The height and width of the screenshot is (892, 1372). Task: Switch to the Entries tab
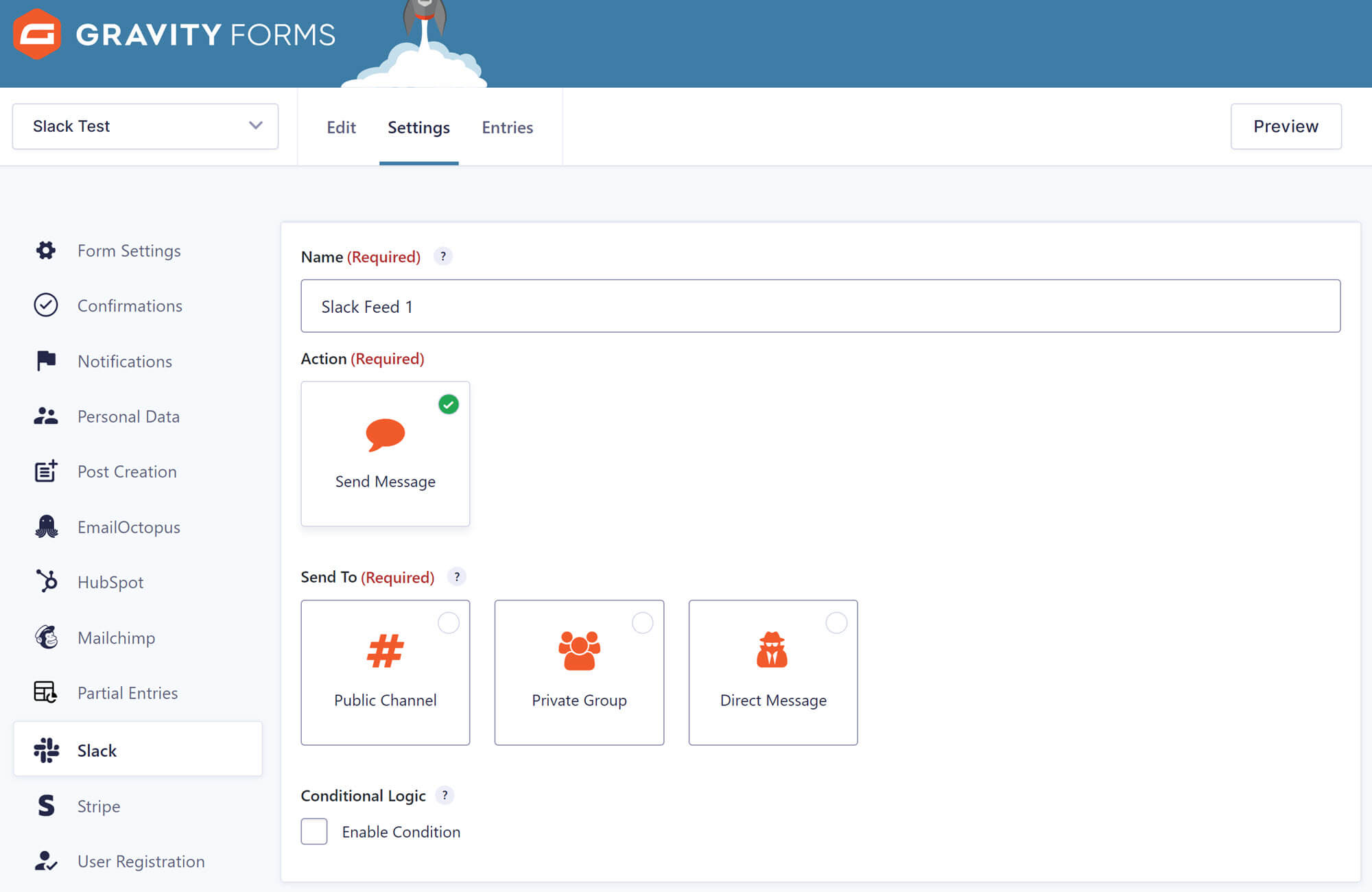click(x=507, y=128)
